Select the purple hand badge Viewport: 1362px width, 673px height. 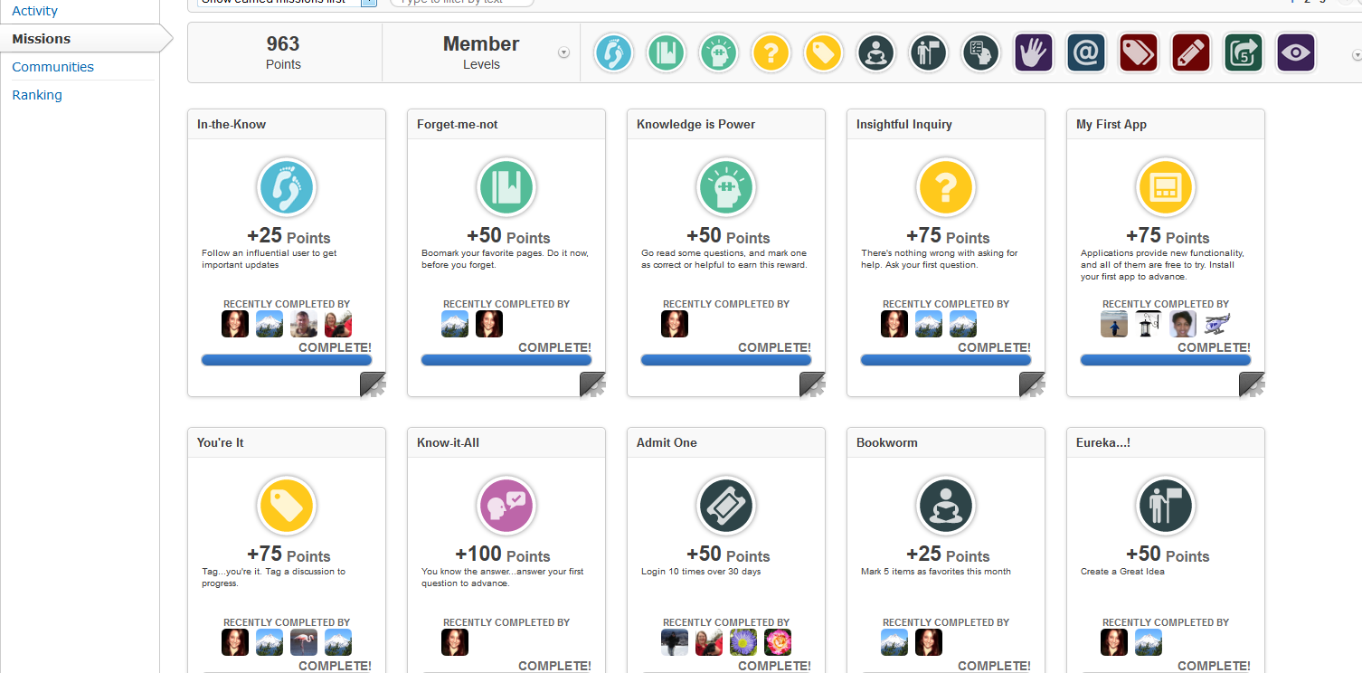coord(1033,53)
